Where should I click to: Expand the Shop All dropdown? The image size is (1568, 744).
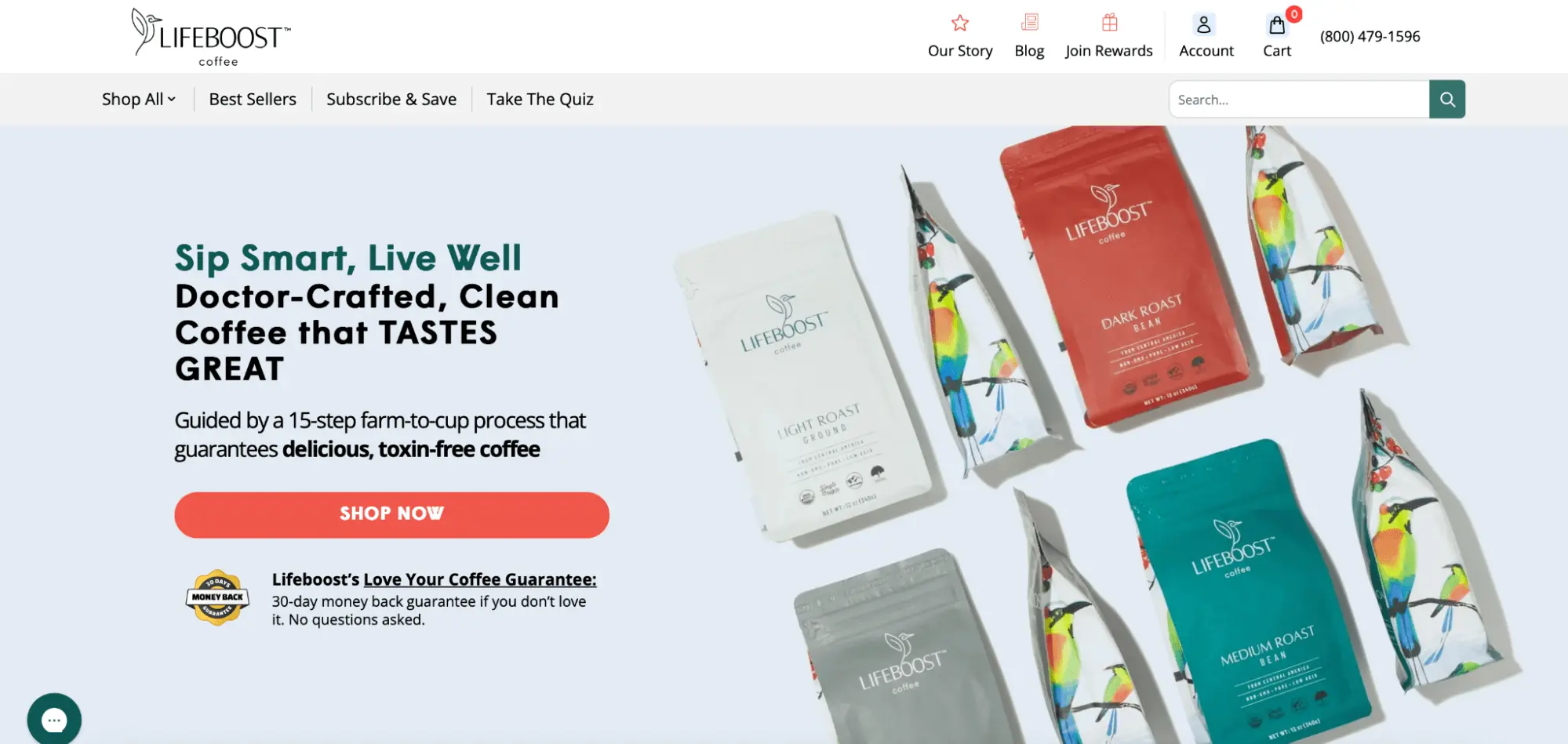click(x=139, y=100)
